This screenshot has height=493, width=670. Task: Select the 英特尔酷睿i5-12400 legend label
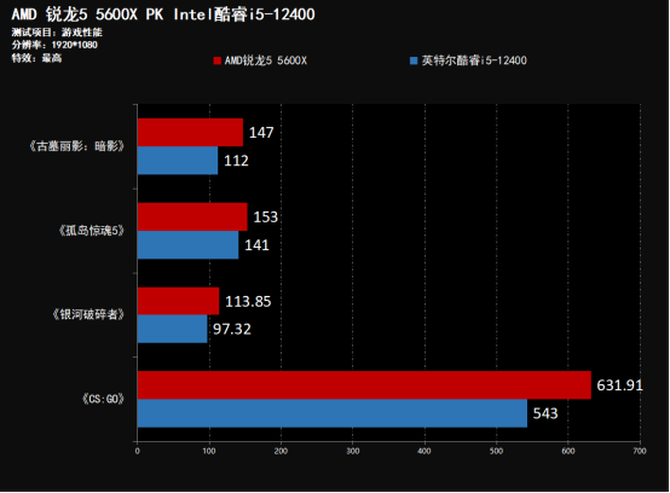[473, 60]
